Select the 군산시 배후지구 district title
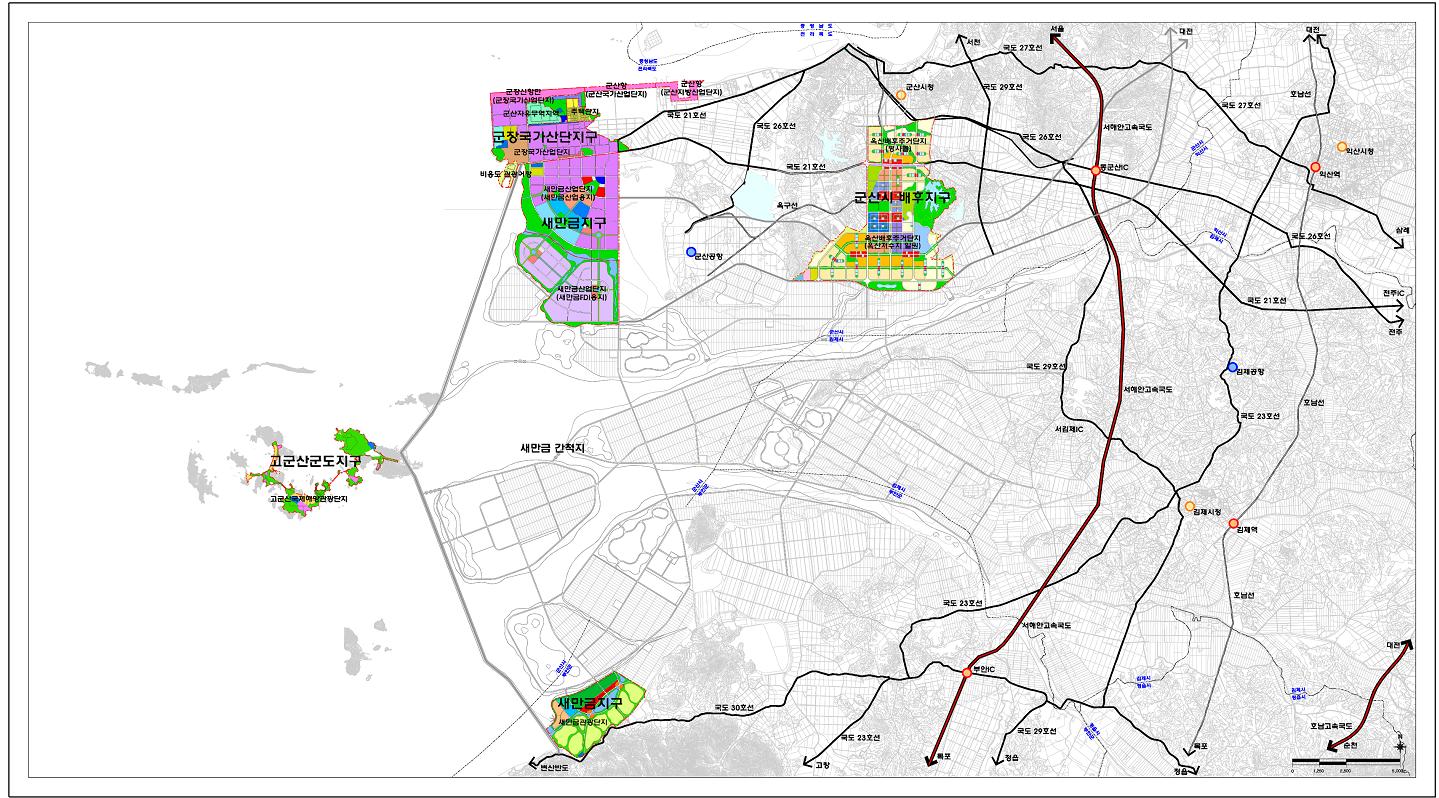The width and height of the screenshot is (1439, 798). pos(900,198)
